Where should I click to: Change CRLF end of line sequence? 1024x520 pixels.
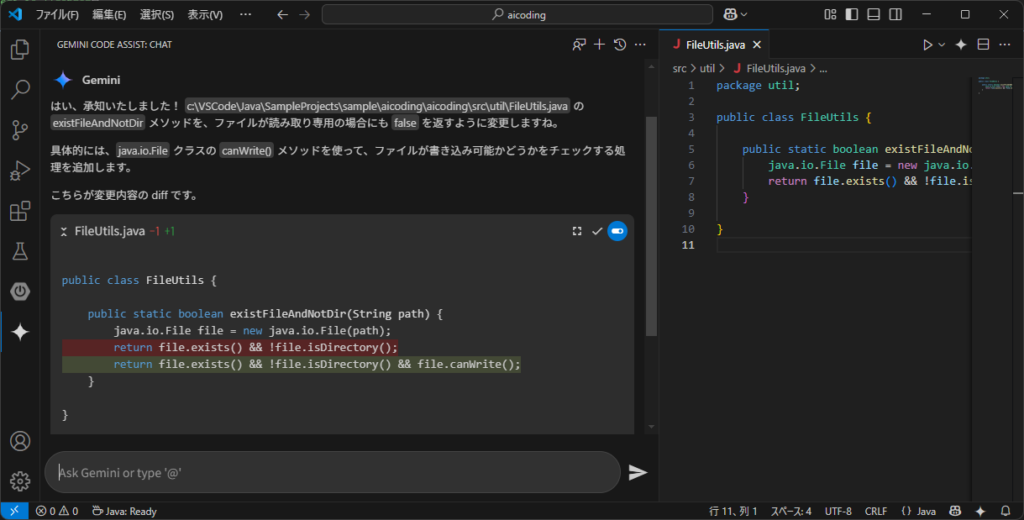[876, 511]
